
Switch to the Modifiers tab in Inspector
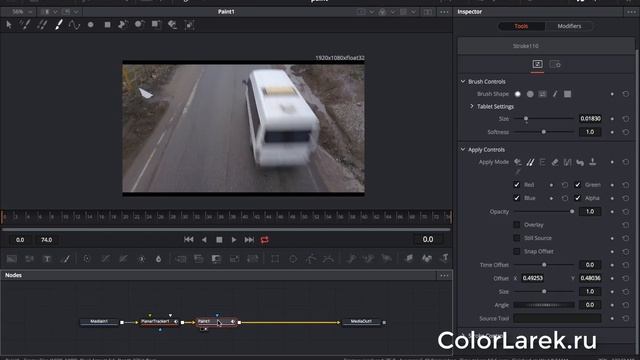pos(569,26)
